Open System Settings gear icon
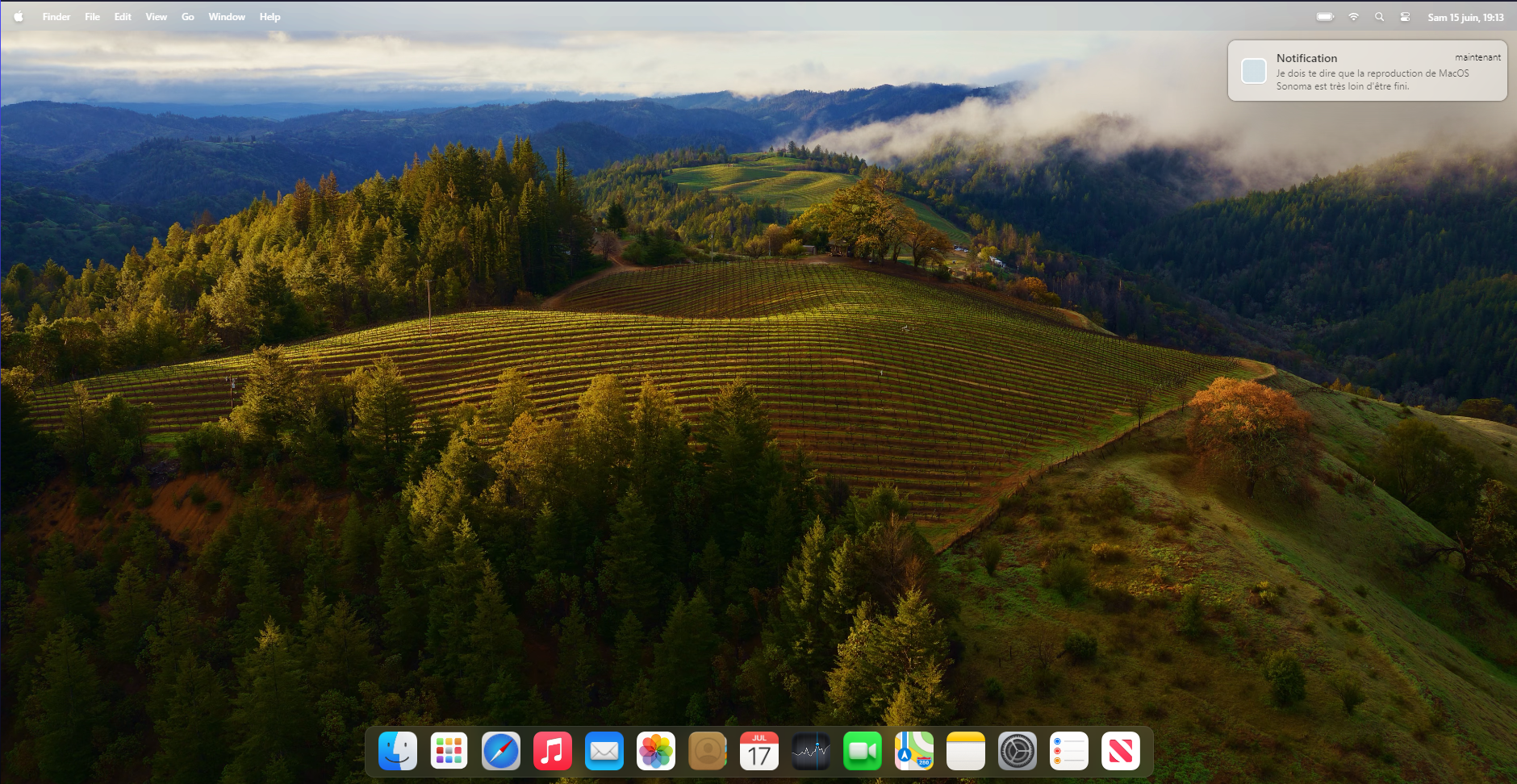 [1018, 752]
